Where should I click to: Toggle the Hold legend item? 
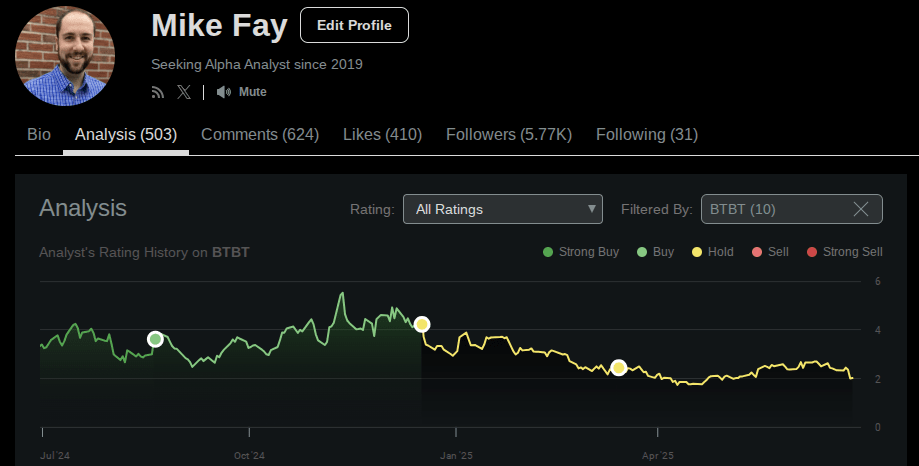tap(712, 252)
